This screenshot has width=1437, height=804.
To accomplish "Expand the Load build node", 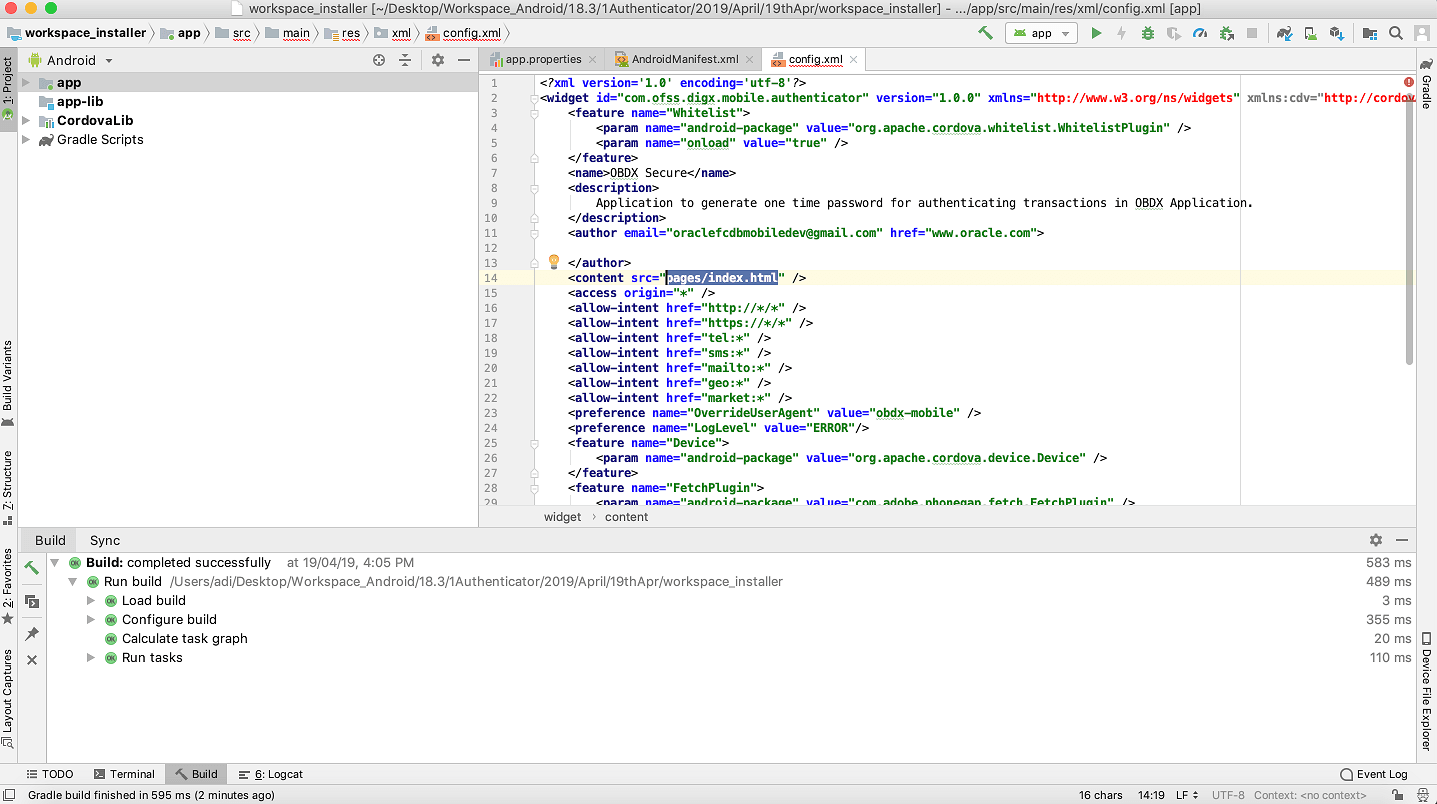I will click(91, 601).
